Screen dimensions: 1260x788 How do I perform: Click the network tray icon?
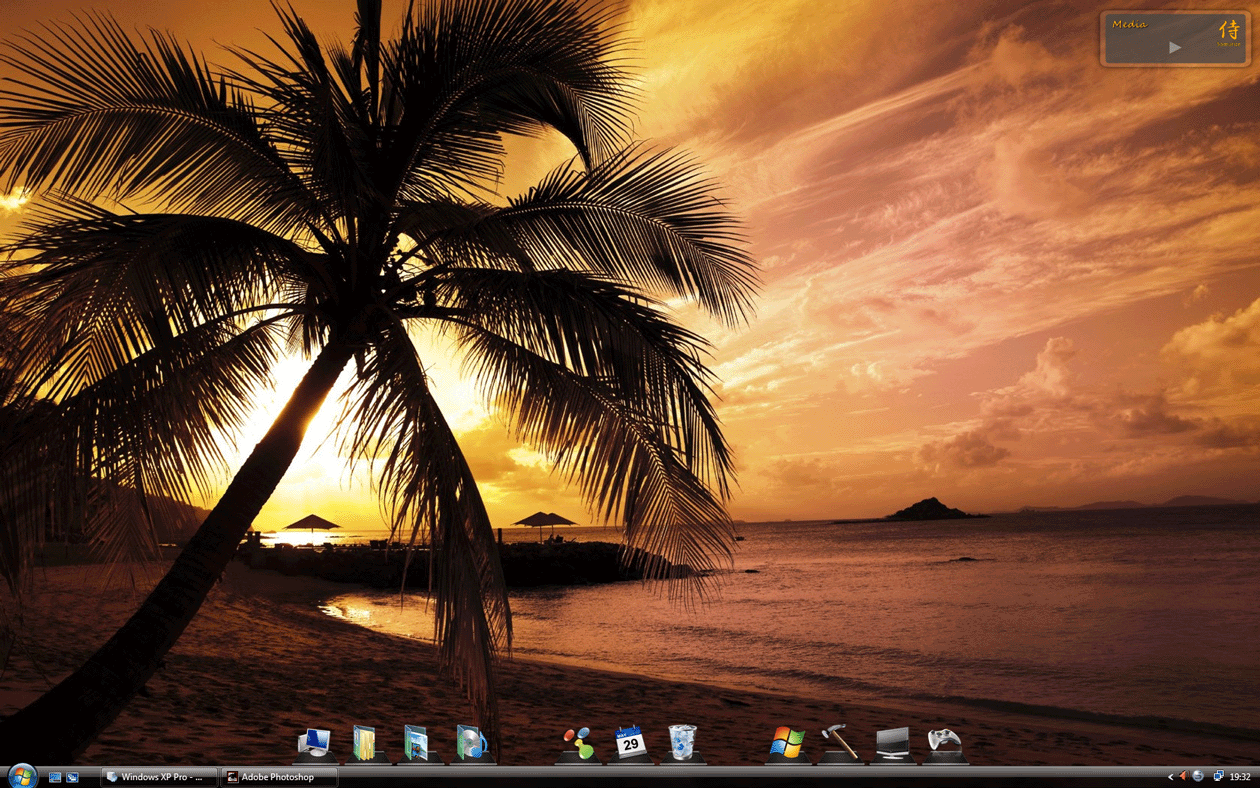pos(1218,777)
